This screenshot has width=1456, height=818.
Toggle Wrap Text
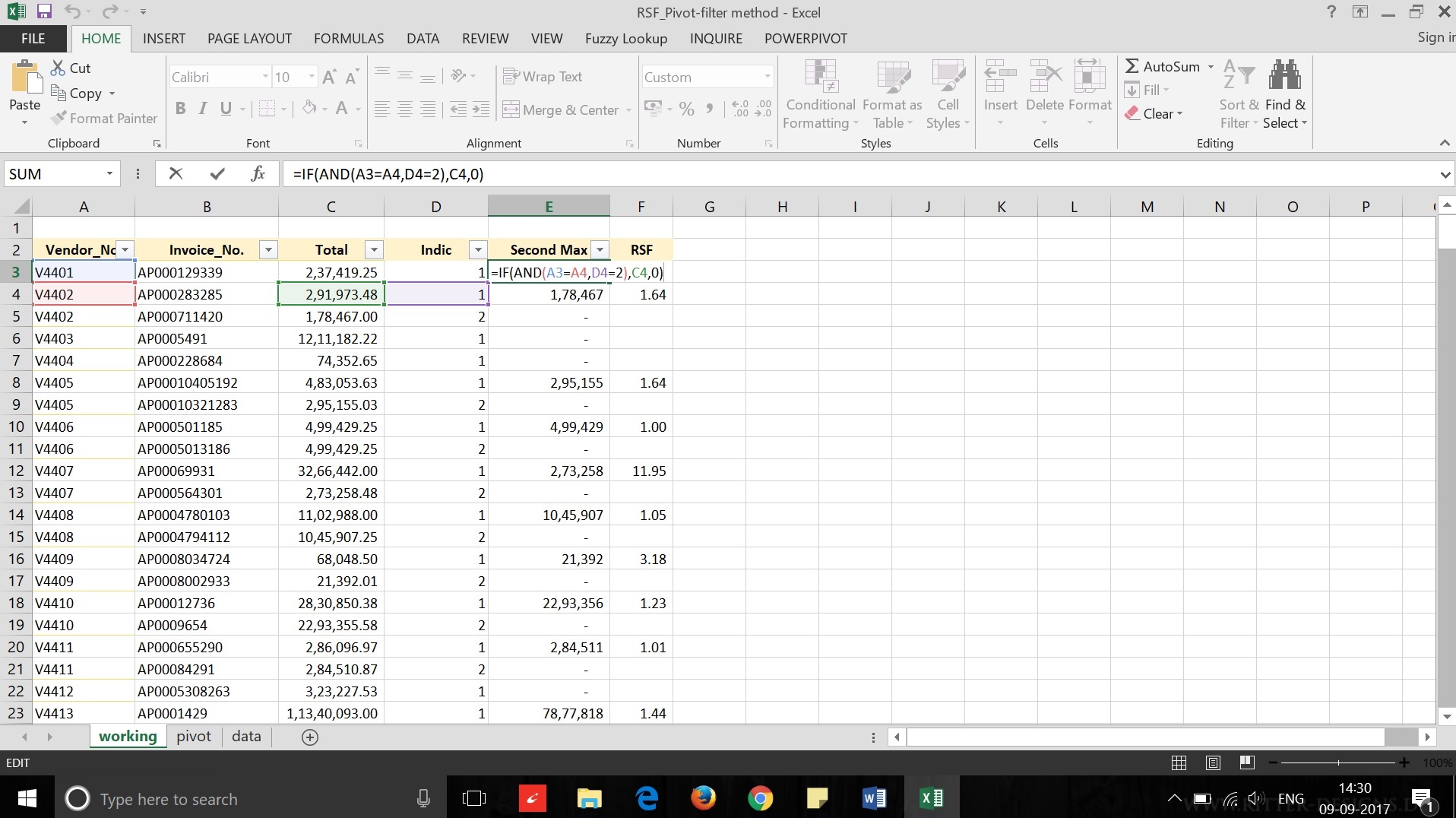[543, 76]
